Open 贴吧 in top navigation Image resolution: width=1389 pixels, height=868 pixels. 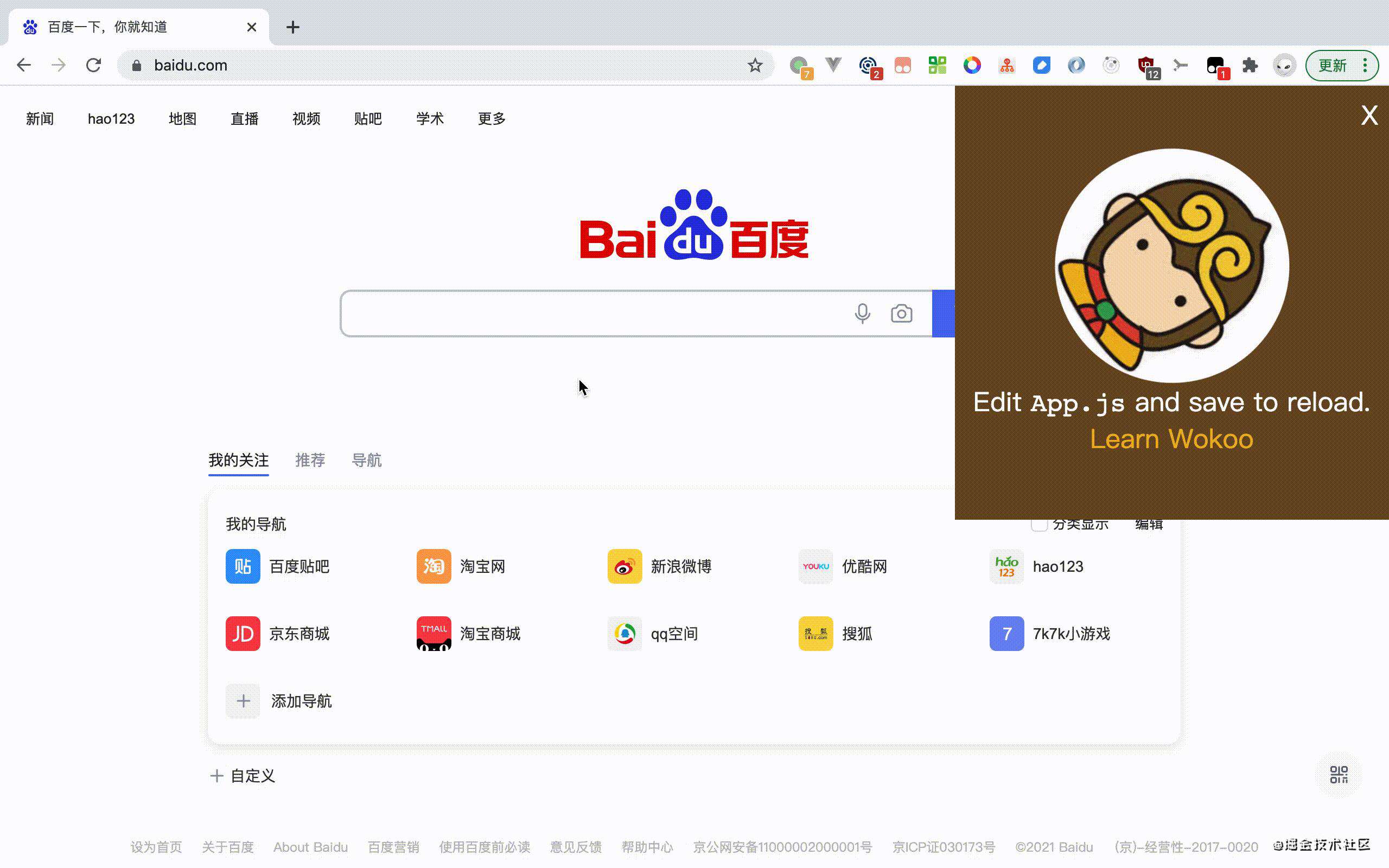click(x=368, y=118)
